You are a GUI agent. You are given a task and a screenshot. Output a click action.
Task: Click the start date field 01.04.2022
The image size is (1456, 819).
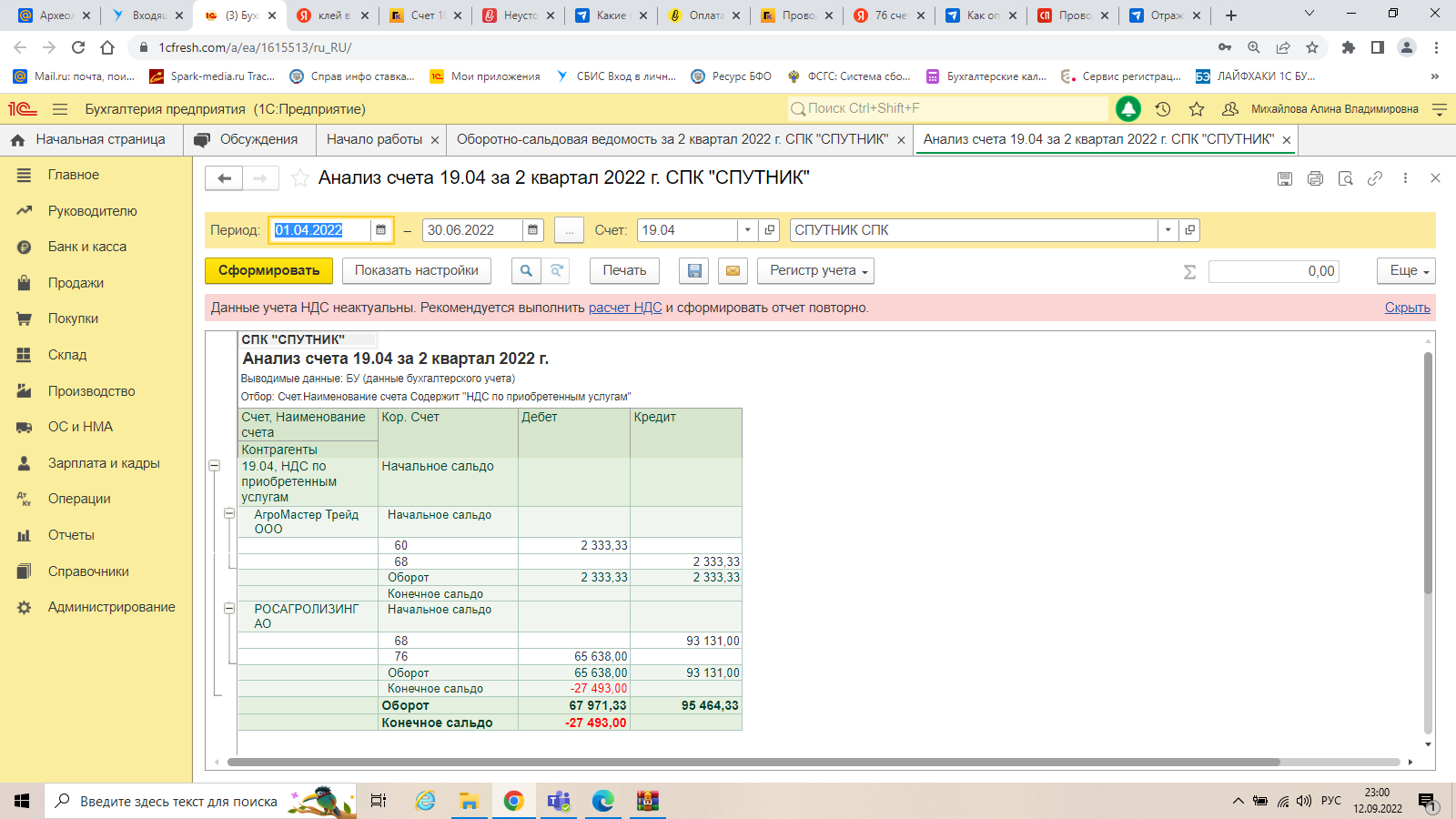320,230
